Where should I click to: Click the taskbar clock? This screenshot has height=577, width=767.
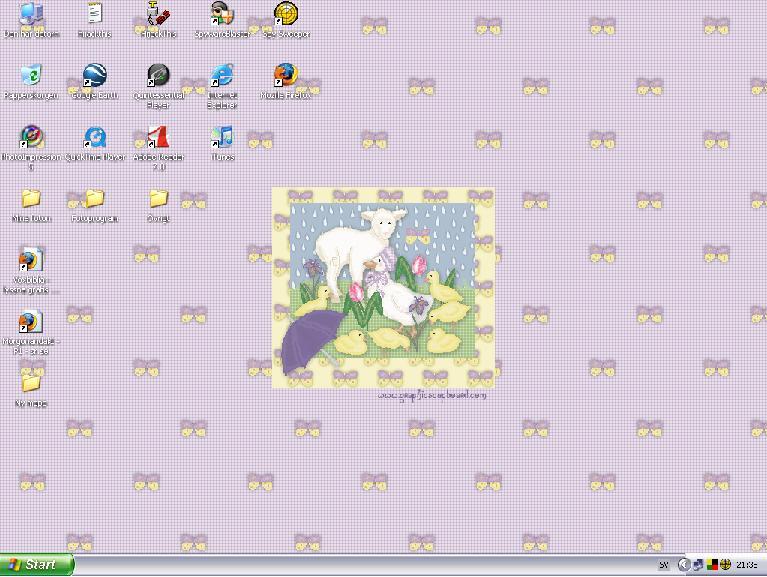pyautogui.click(x=747, y=565)
